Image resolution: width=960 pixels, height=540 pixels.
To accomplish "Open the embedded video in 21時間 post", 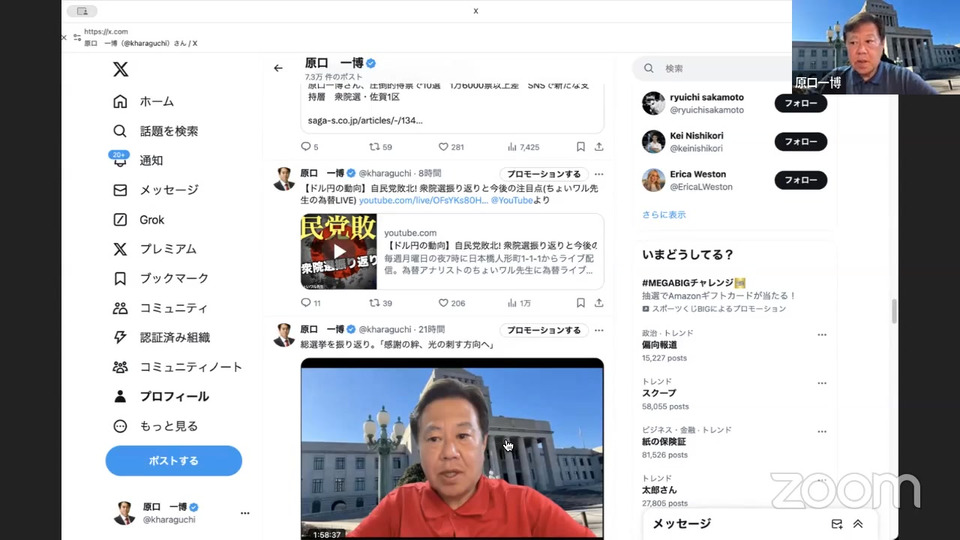I will 452,449.
